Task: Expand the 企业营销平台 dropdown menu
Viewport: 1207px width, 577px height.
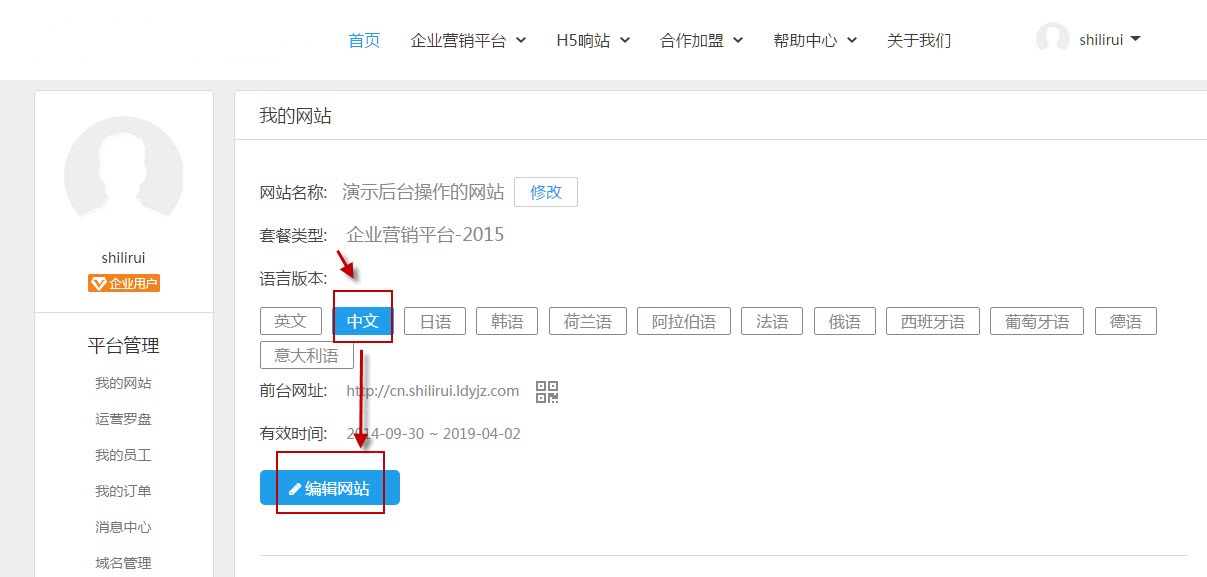Action: (x=467, y=41)
